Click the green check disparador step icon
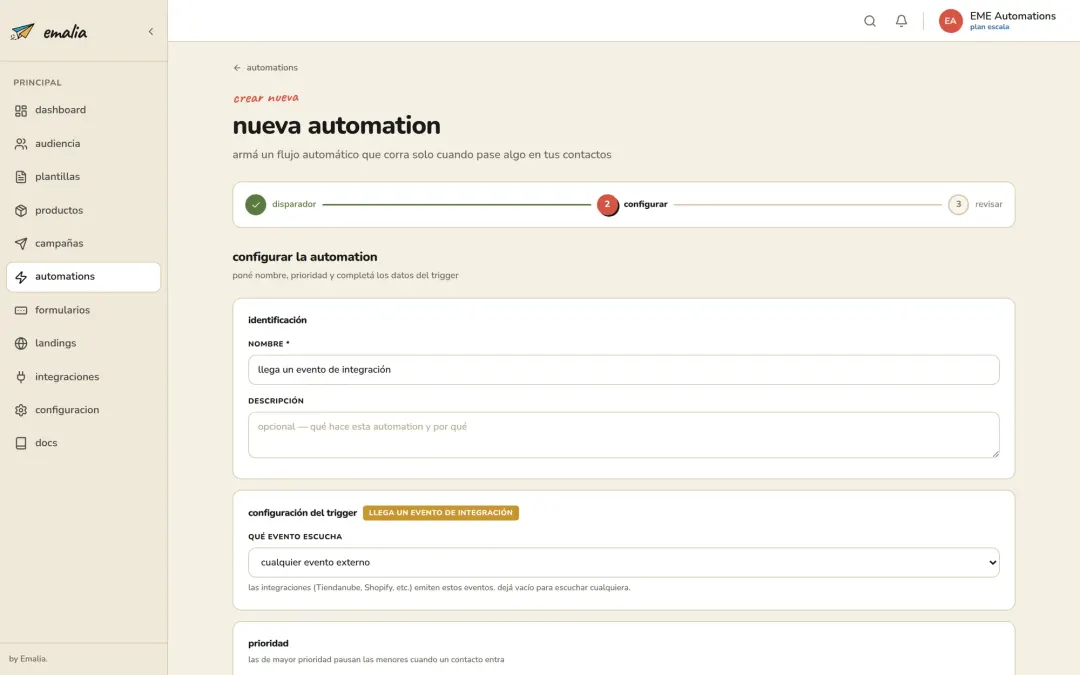1080x675 pixels. pos(256,205)
